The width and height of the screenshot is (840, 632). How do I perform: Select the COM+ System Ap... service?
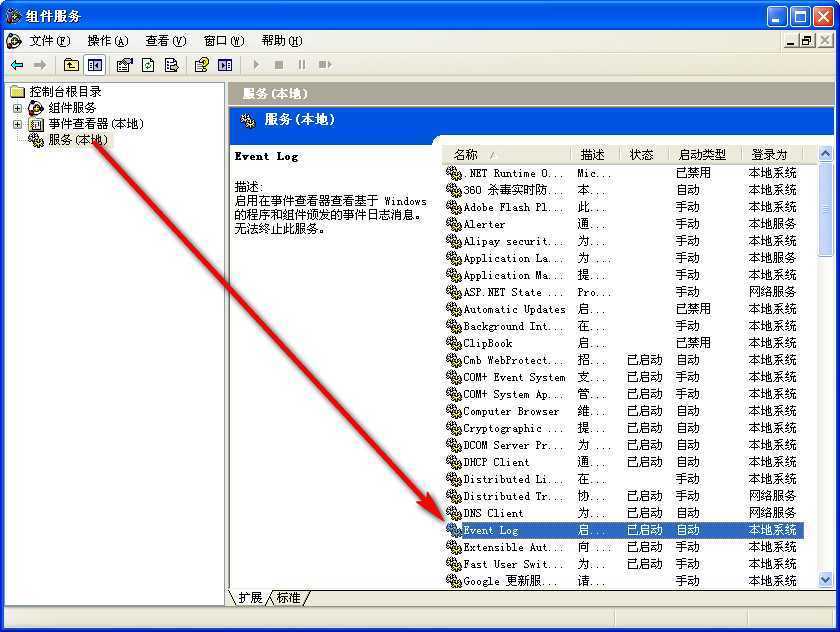624,394
